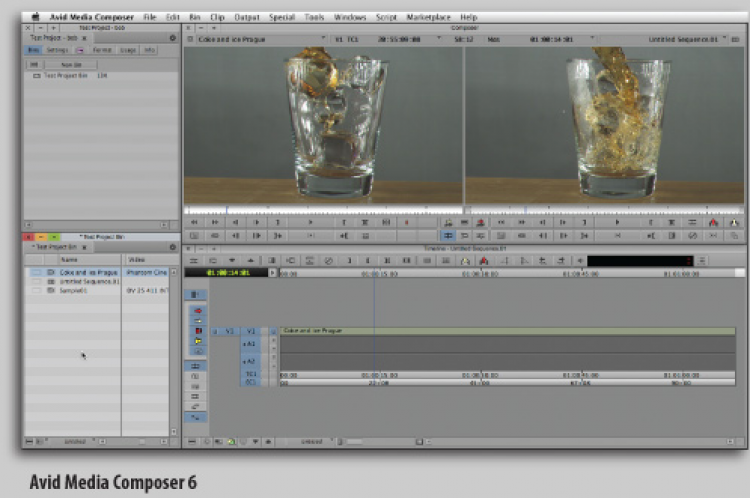Click the Untitled Sequence.01 sequence icon in bin

coord(51,281)
